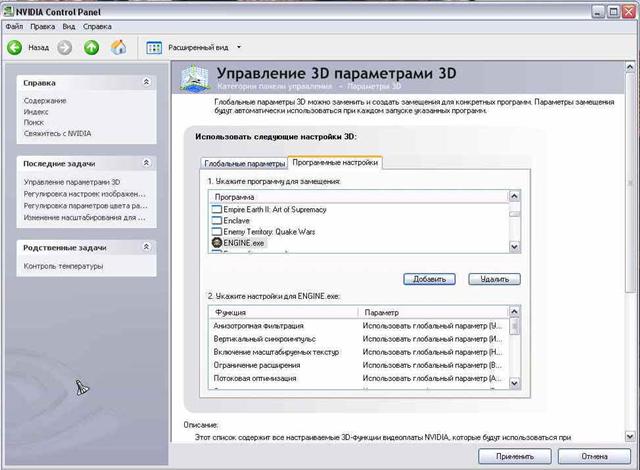Viewport: 640px width, 470px height.
Task: Click settings list scroll down arrow
Action: (515, 383)
